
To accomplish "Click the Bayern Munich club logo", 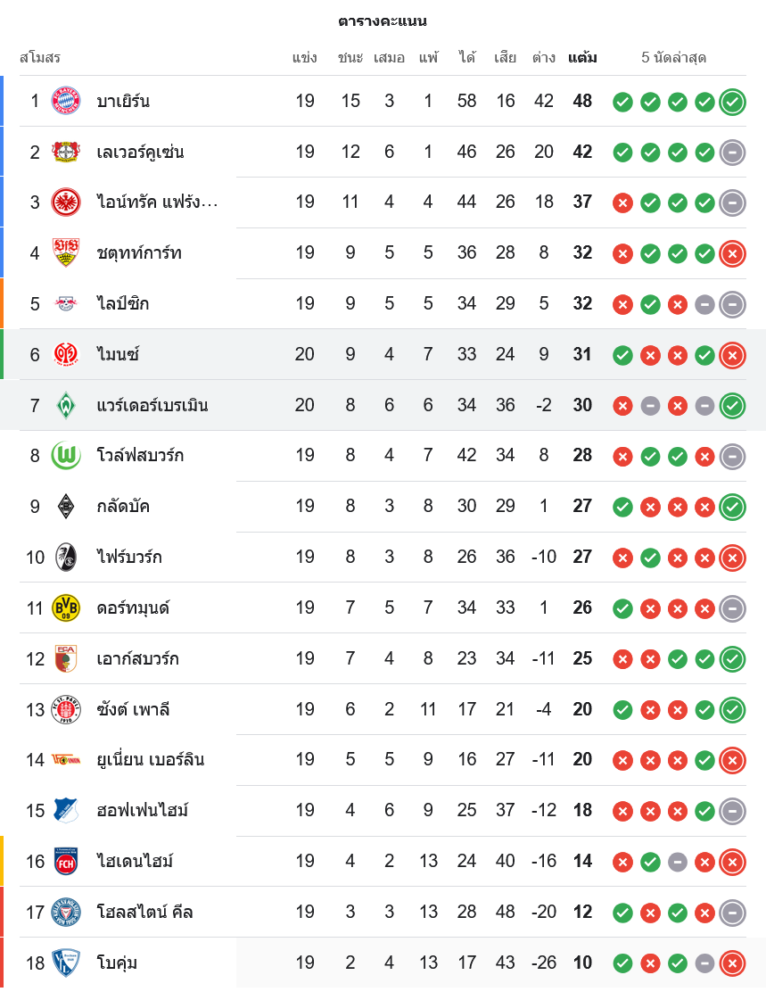I will point(65,101).
